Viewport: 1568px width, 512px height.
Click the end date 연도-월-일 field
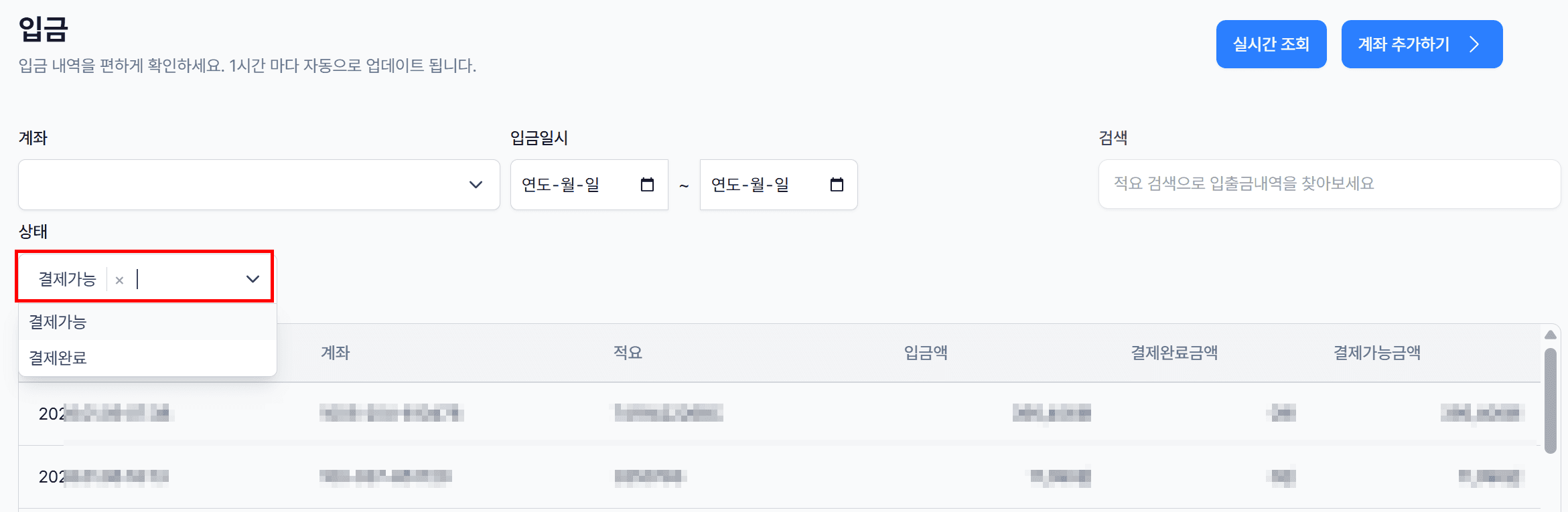tap(779, 185)
